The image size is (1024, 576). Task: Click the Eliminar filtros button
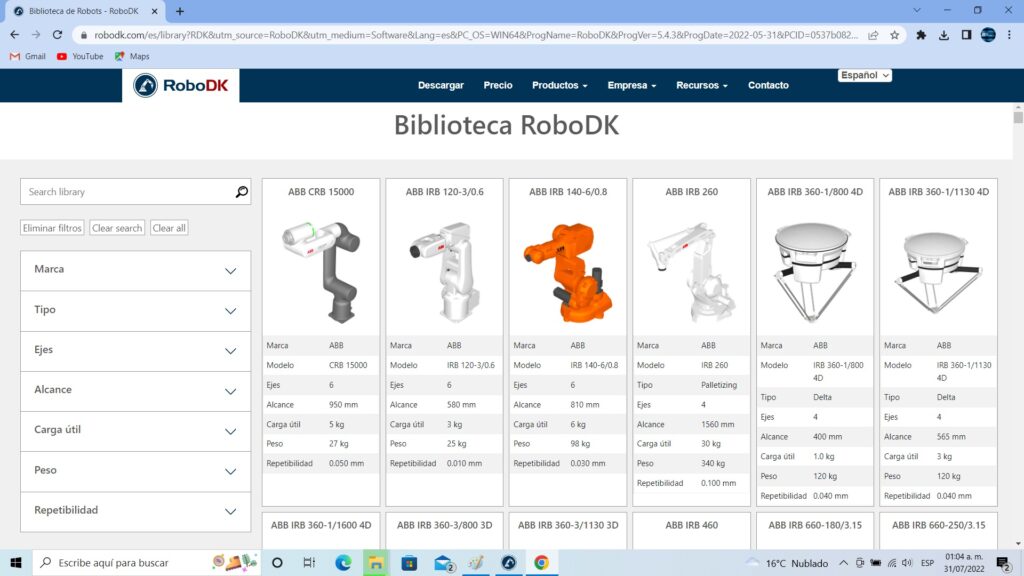51,227
